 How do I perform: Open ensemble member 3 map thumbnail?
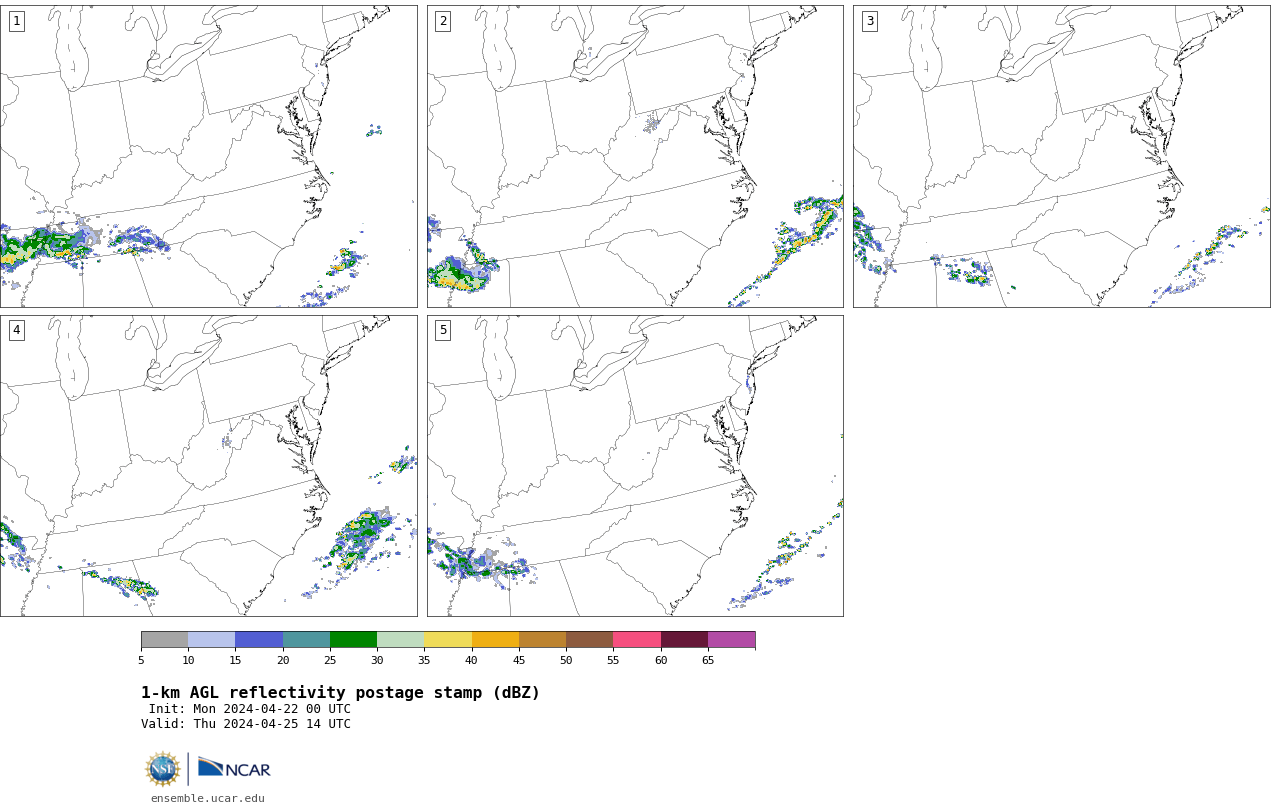point(1061,156)
